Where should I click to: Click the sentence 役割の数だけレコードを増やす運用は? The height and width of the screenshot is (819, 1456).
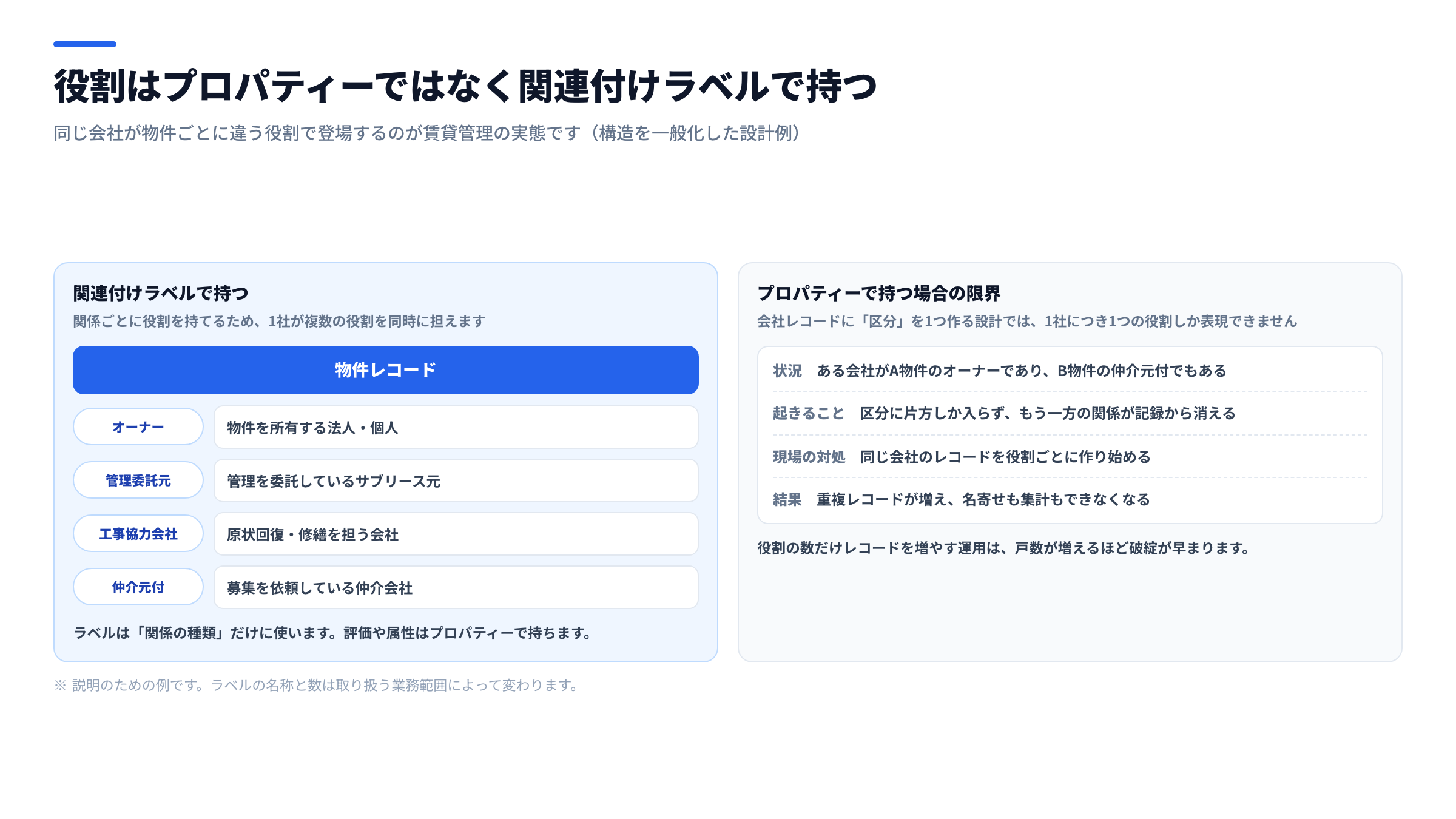click(879, 548)
